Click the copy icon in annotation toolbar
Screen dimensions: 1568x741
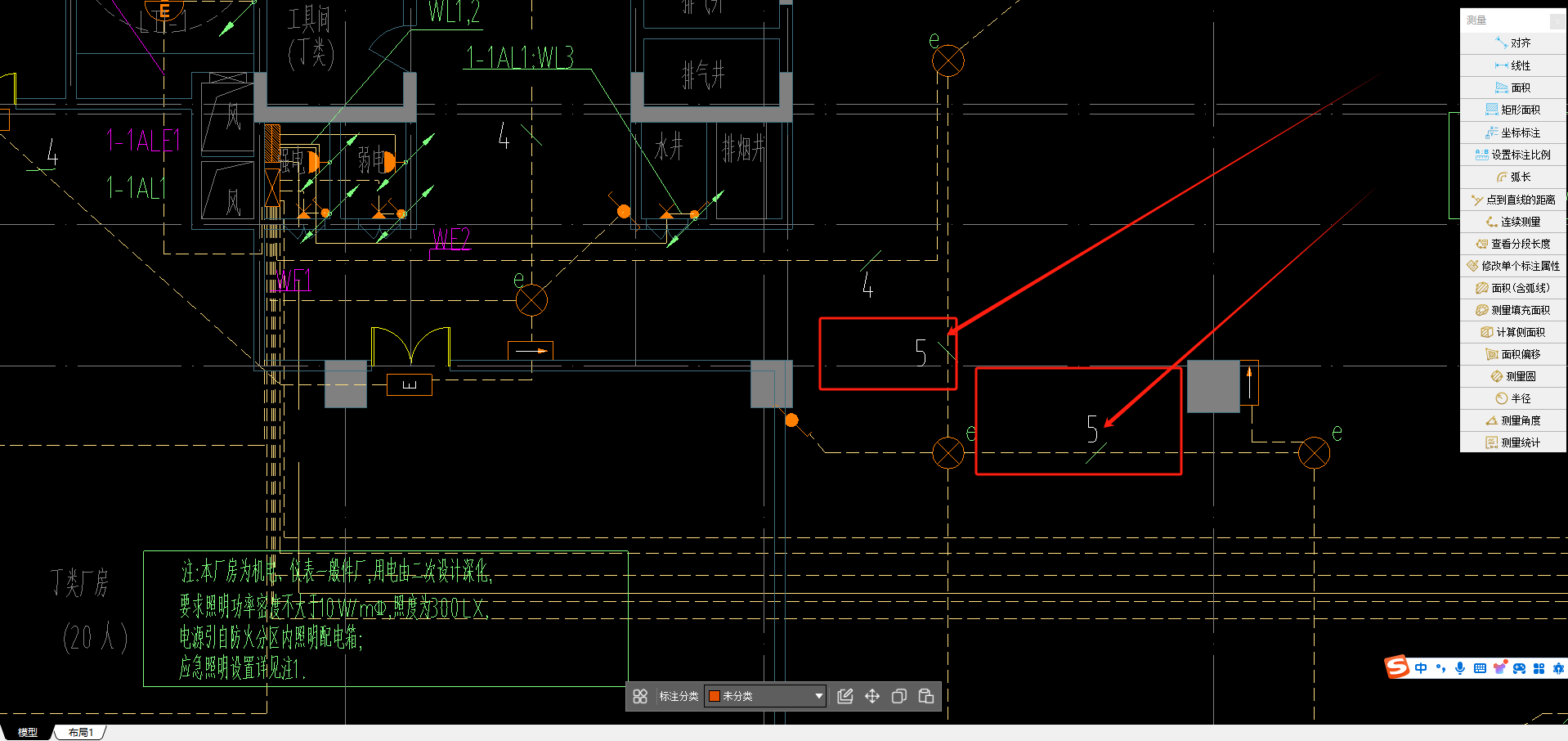pos(899,696)
